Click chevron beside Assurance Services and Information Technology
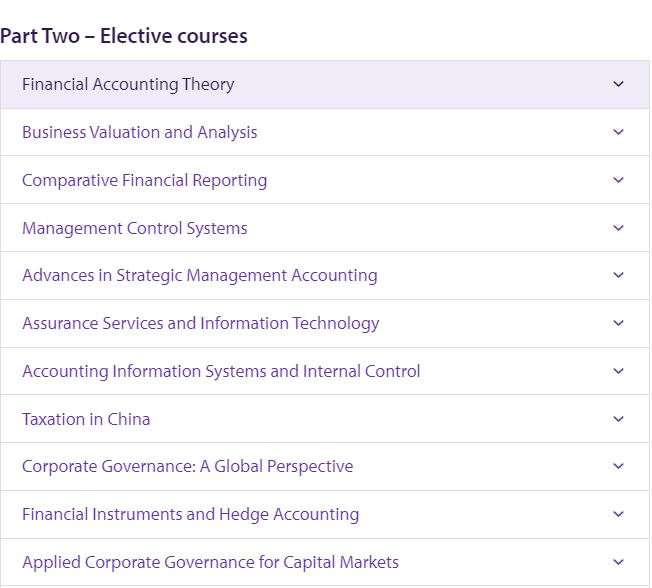The height and width of the screenshot is (588, 652). (x=618, y=323)
